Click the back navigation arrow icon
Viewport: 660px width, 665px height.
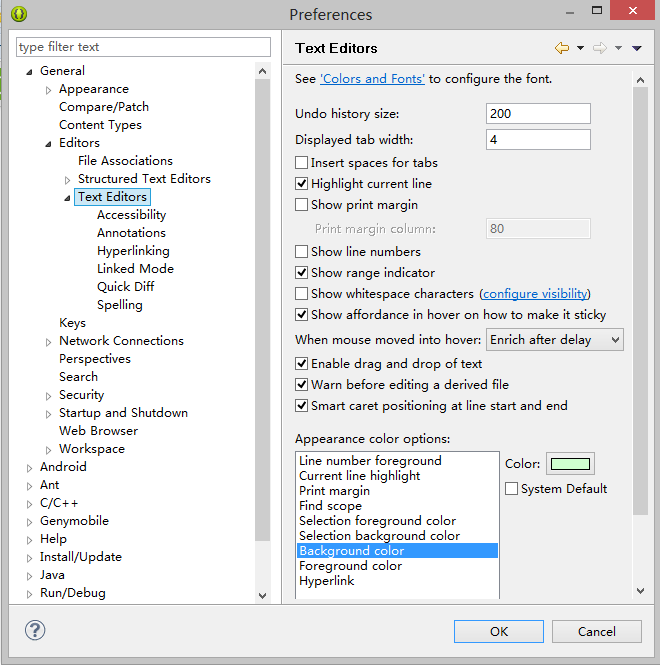pyautogui.click(x=561, y=48)
